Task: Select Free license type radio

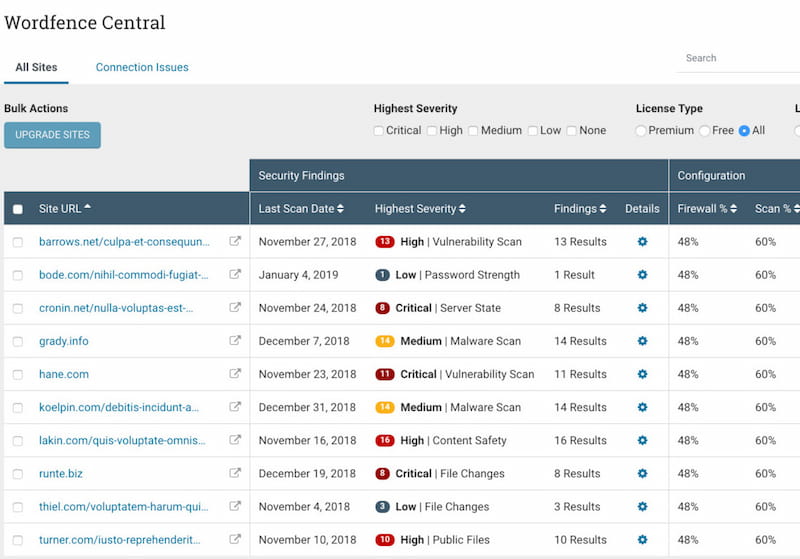Action: pos(705,131)
